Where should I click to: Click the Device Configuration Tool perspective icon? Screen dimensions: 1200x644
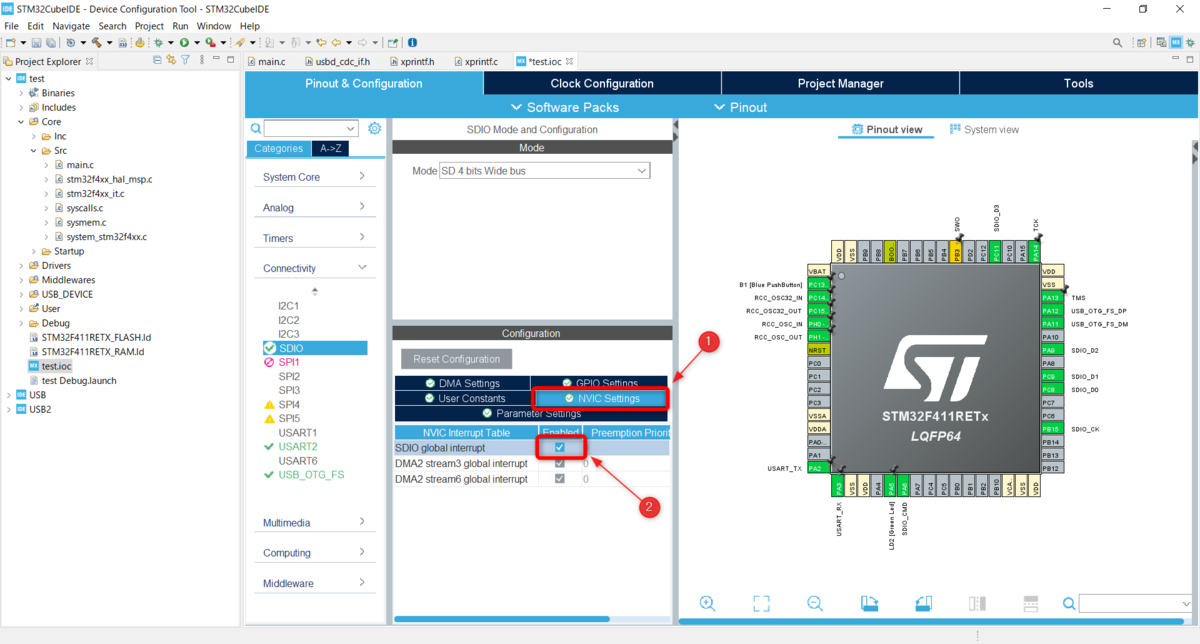click(1177, 43)
